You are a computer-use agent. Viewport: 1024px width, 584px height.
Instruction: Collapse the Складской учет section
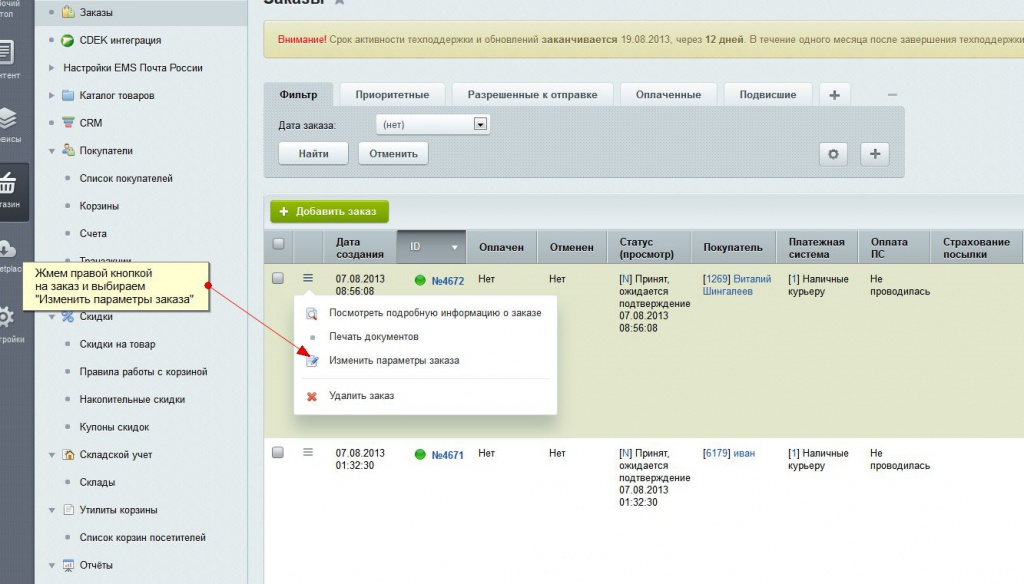pyautogui.click(x=51, y=455)
